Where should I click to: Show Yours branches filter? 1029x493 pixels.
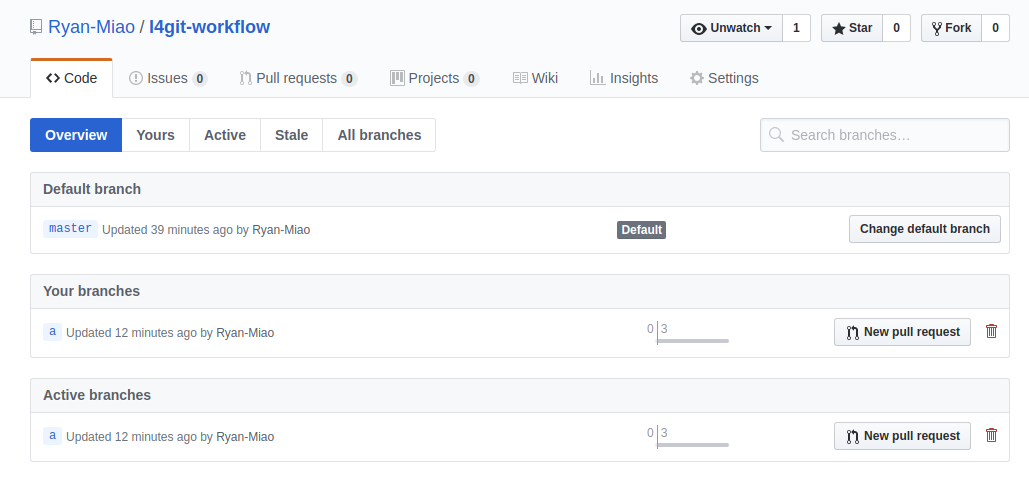(x=156, y=135)
